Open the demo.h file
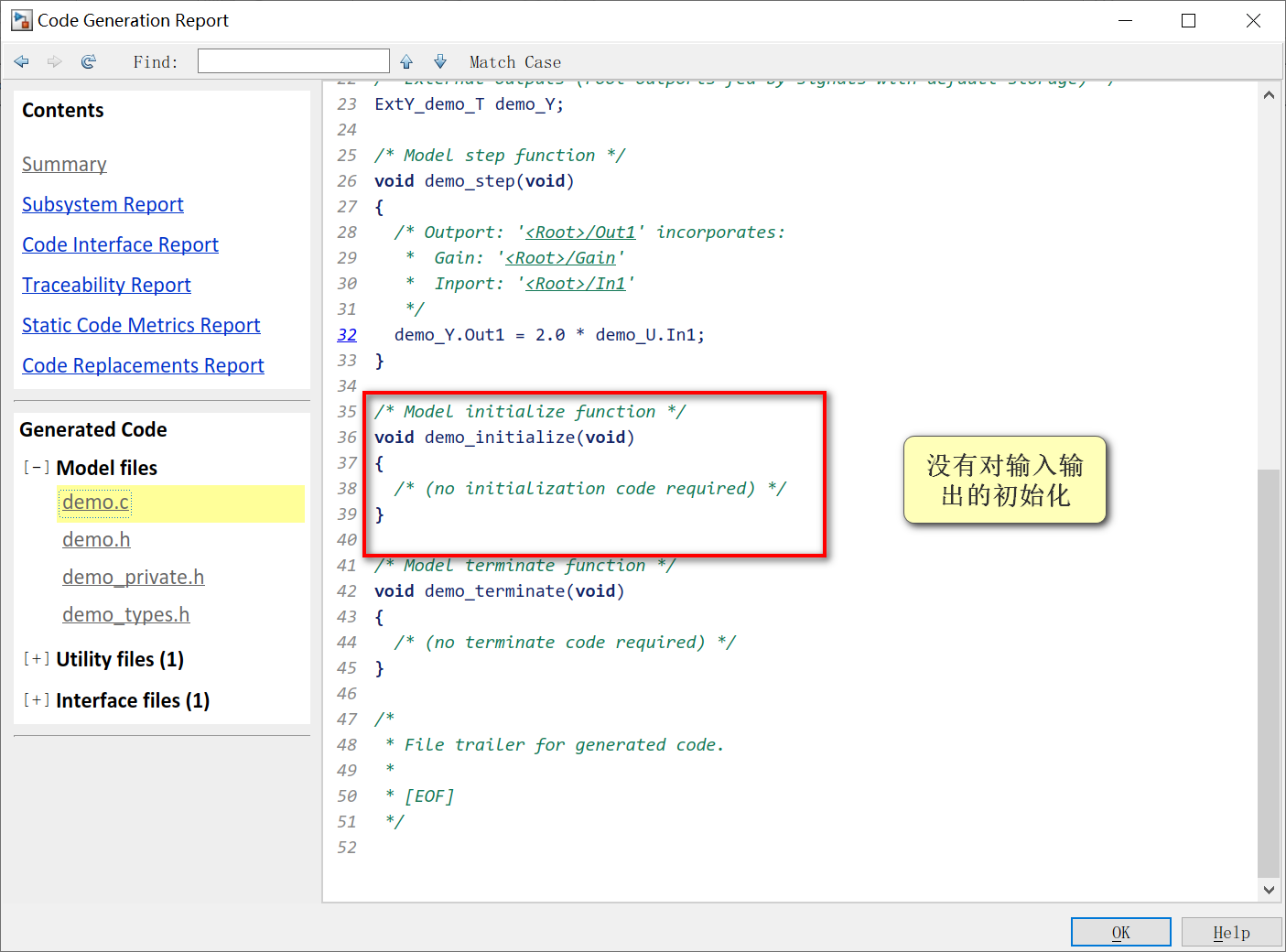Viewport: 1286px width, 952px height. (96, 540)
